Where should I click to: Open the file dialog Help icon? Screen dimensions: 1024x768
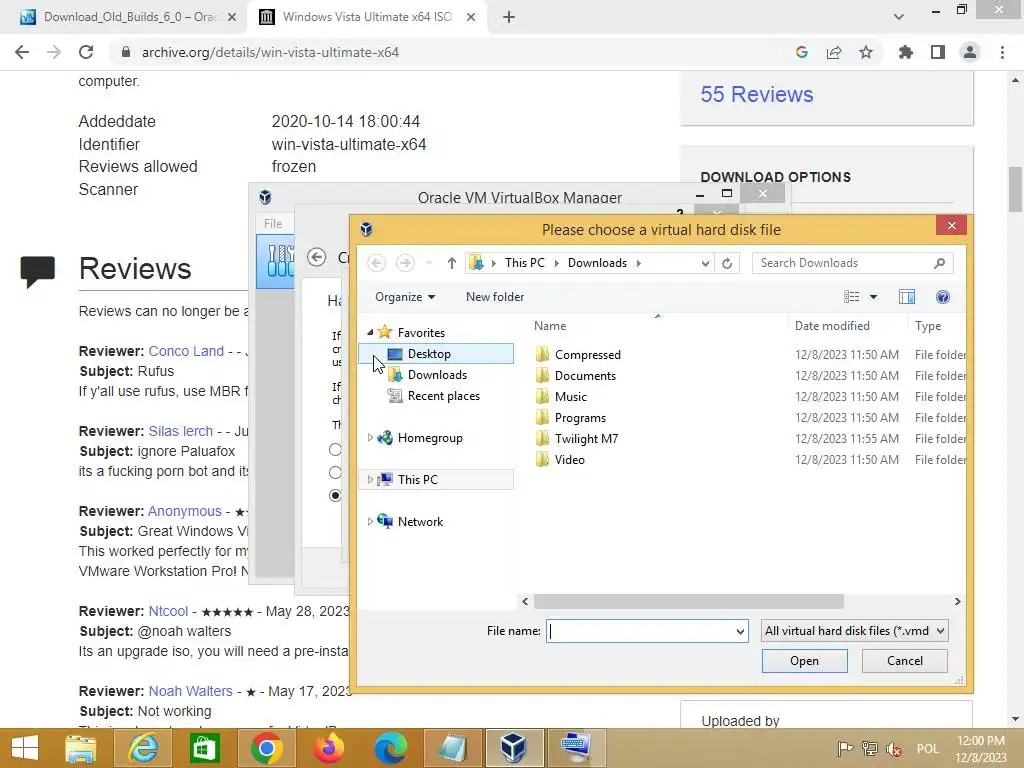pyautogui.click(x=942, y=297)
